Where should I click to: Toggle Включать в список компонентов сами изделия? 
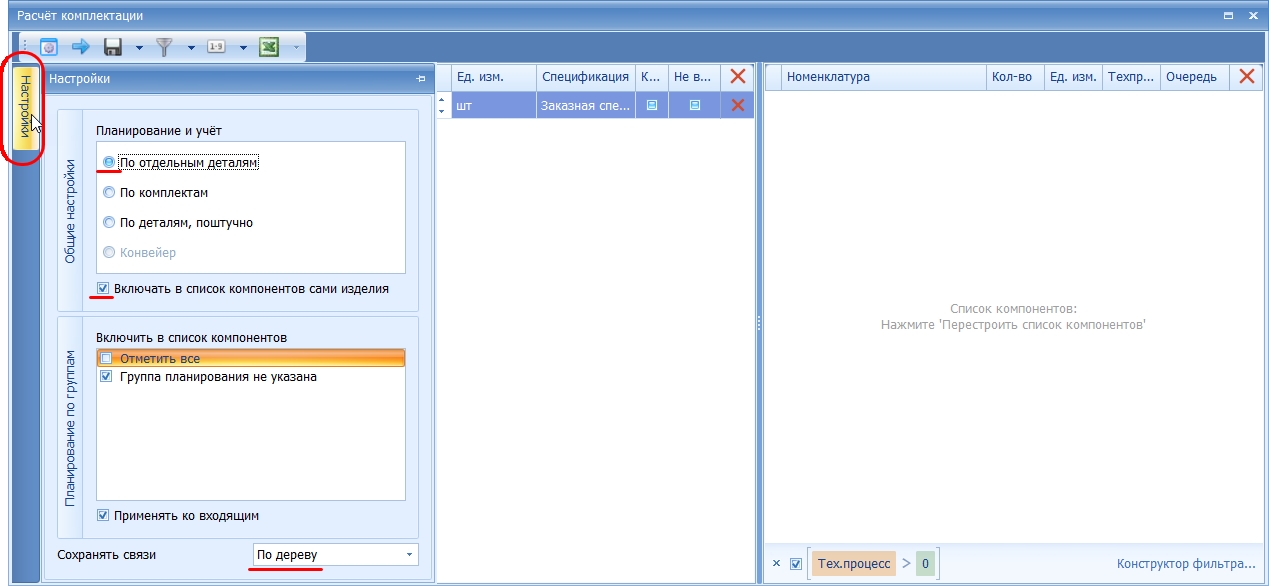coord(243,289)
